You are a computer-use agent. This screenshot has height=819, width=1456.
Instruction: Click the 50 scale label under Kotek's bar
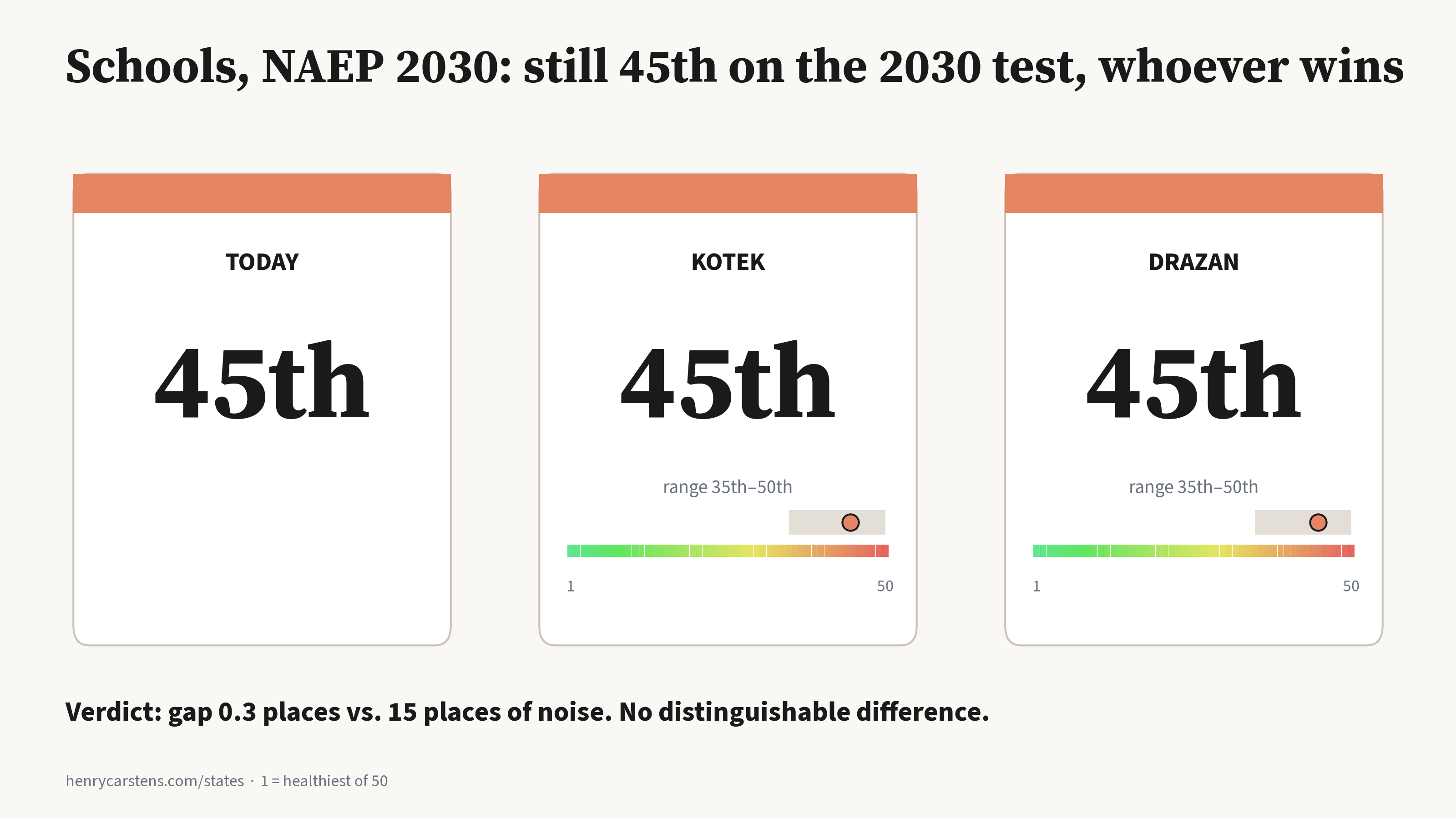click(885, 586)
